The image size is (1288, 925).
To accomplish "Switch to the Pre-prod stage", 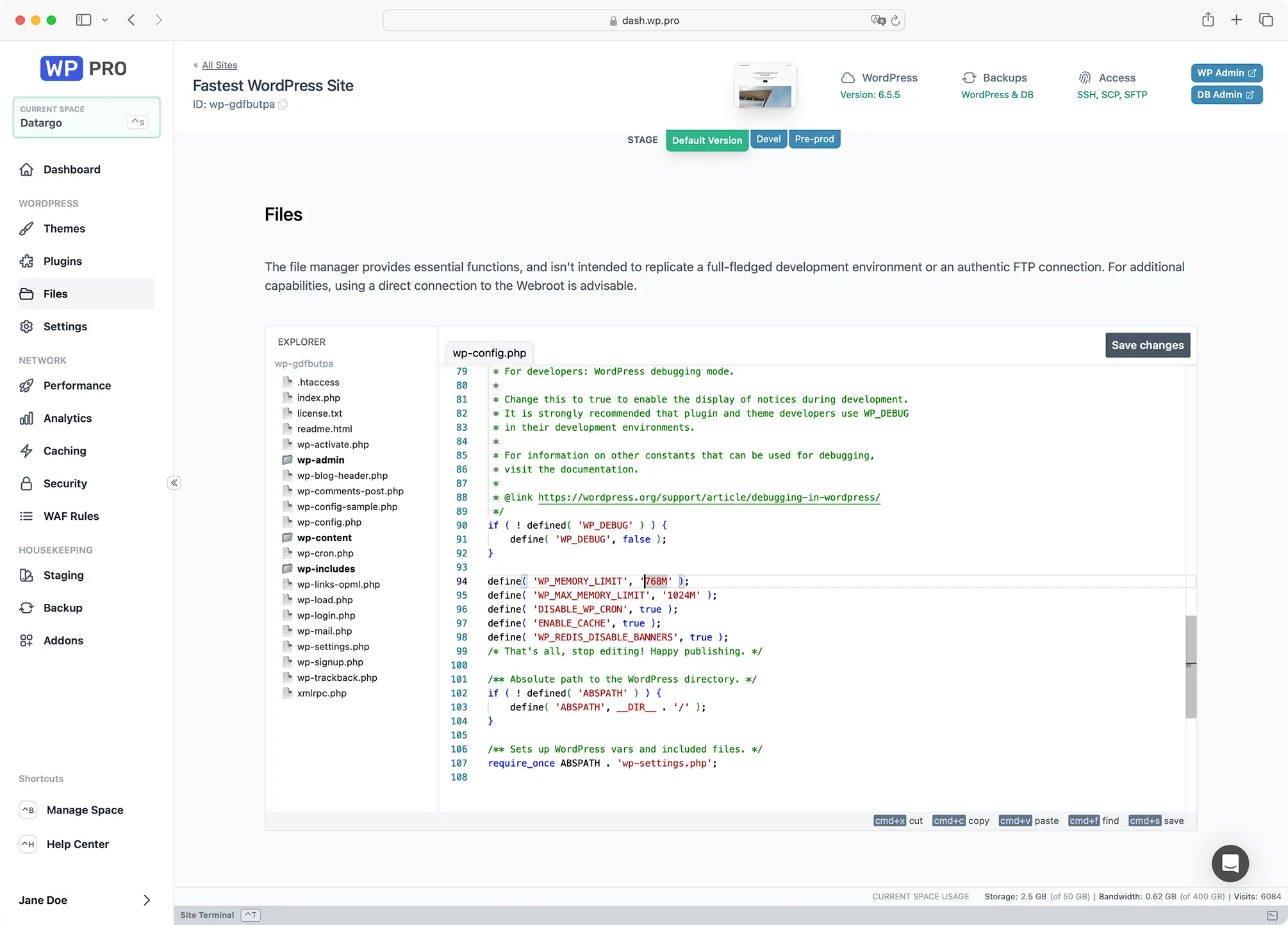I will click(x=814, y=139).
